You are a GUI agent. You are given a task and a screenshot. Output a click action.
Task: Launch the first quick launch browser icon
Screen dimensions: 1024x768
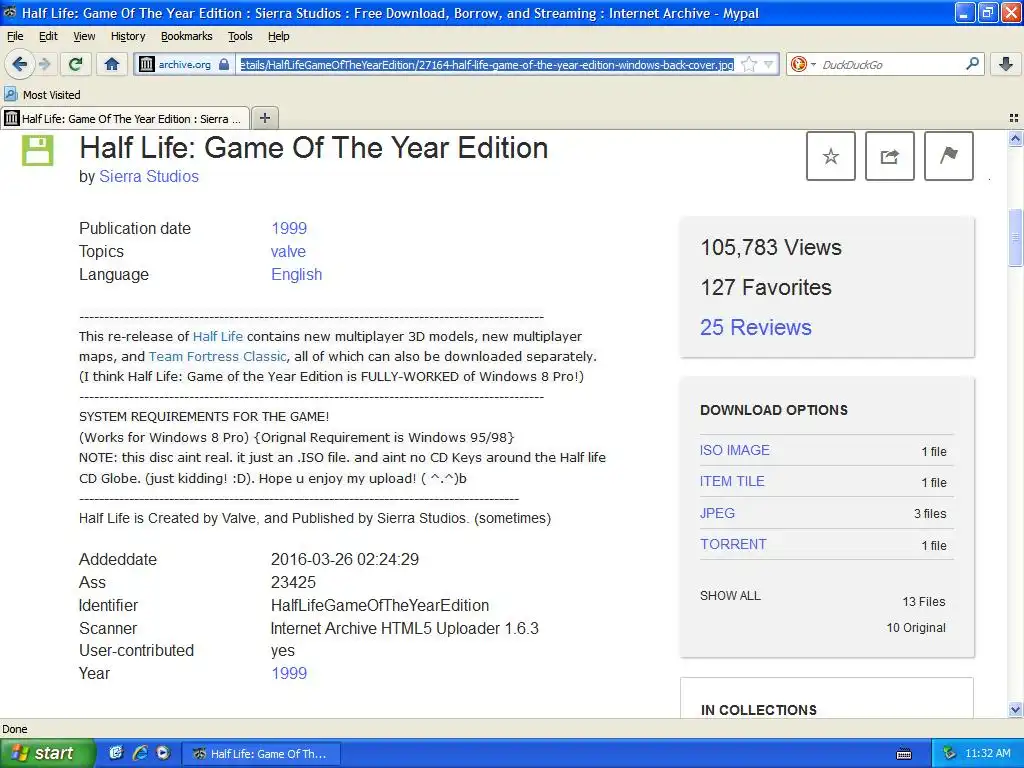coord(116,753)
